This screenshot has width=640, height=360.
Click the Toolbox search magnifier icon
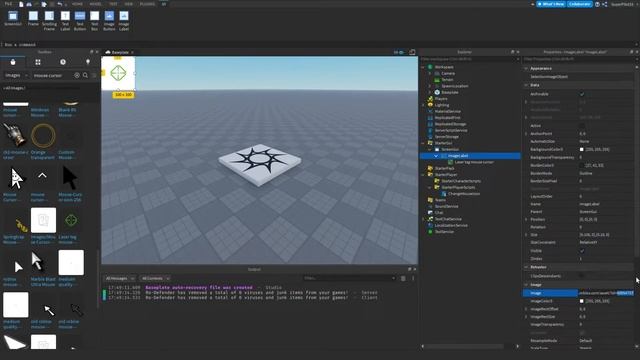pyautogui.click(x=85, y=76)
